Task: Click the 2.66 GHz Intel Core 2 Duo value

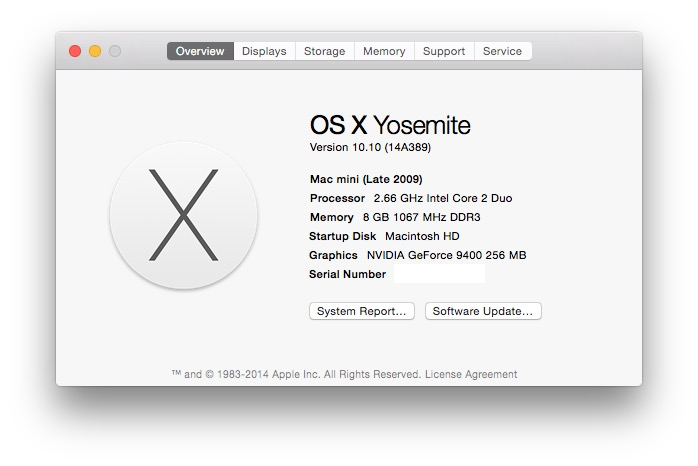Action: coord(443,198)
